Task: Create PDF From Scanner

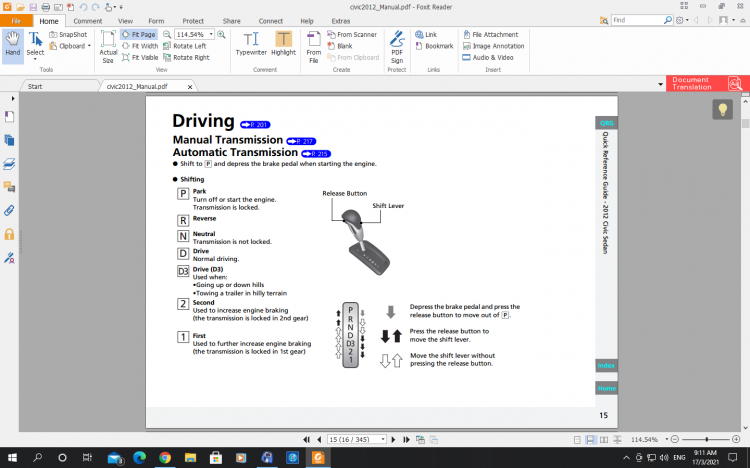Action: pyautogui.click(x=352, y=34)
